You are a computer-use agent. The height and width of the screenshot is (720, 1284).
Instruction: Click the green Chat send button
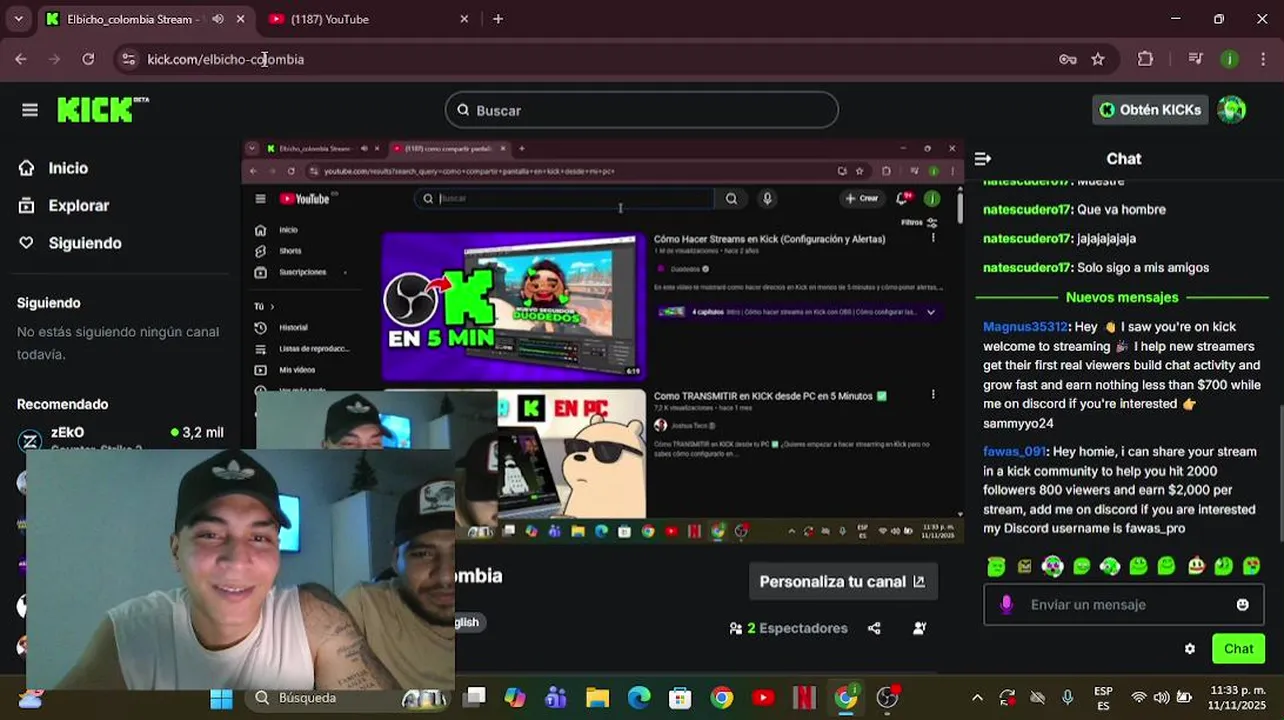1238,649
